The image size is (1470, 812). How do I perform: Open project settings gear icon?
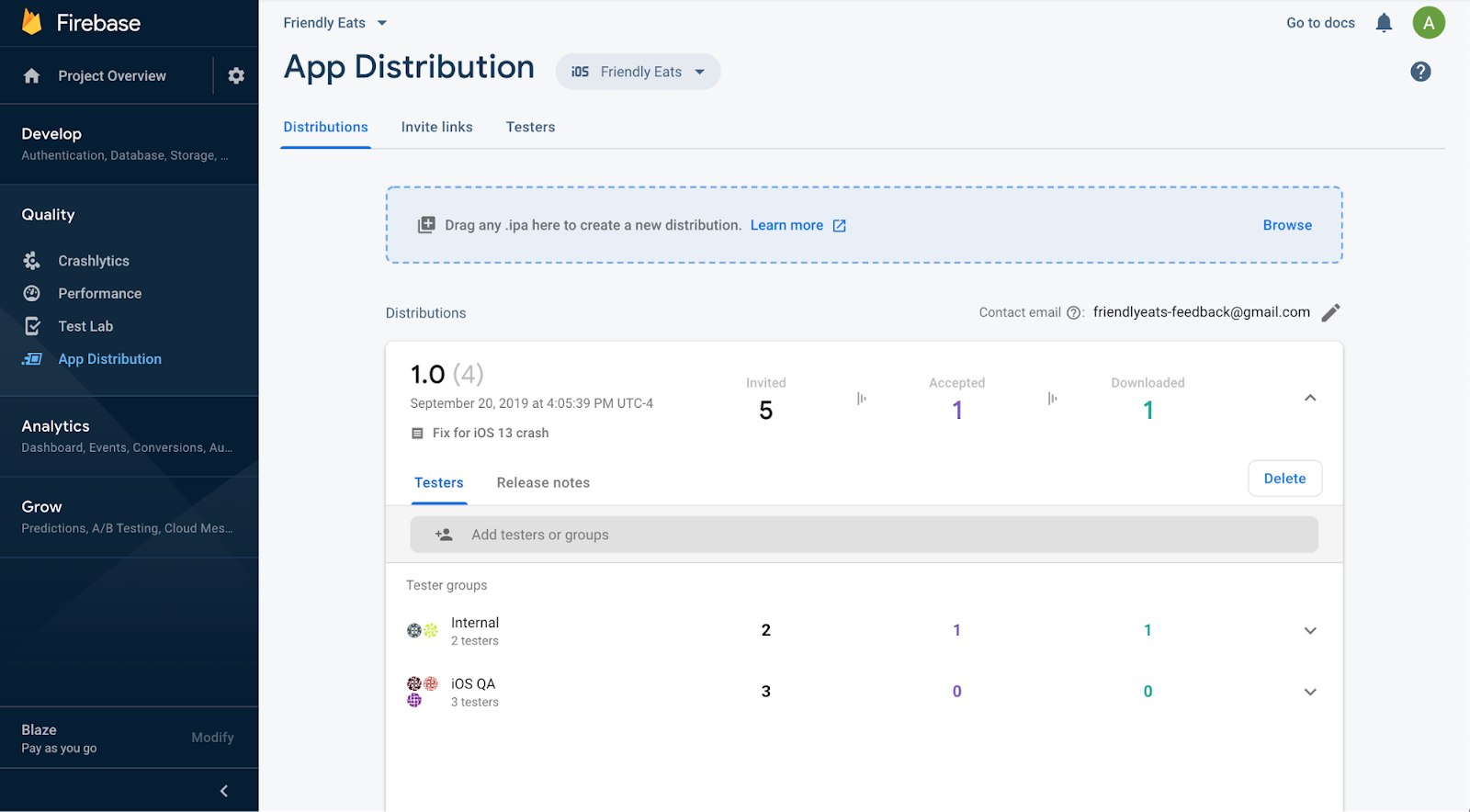(236, 76)
